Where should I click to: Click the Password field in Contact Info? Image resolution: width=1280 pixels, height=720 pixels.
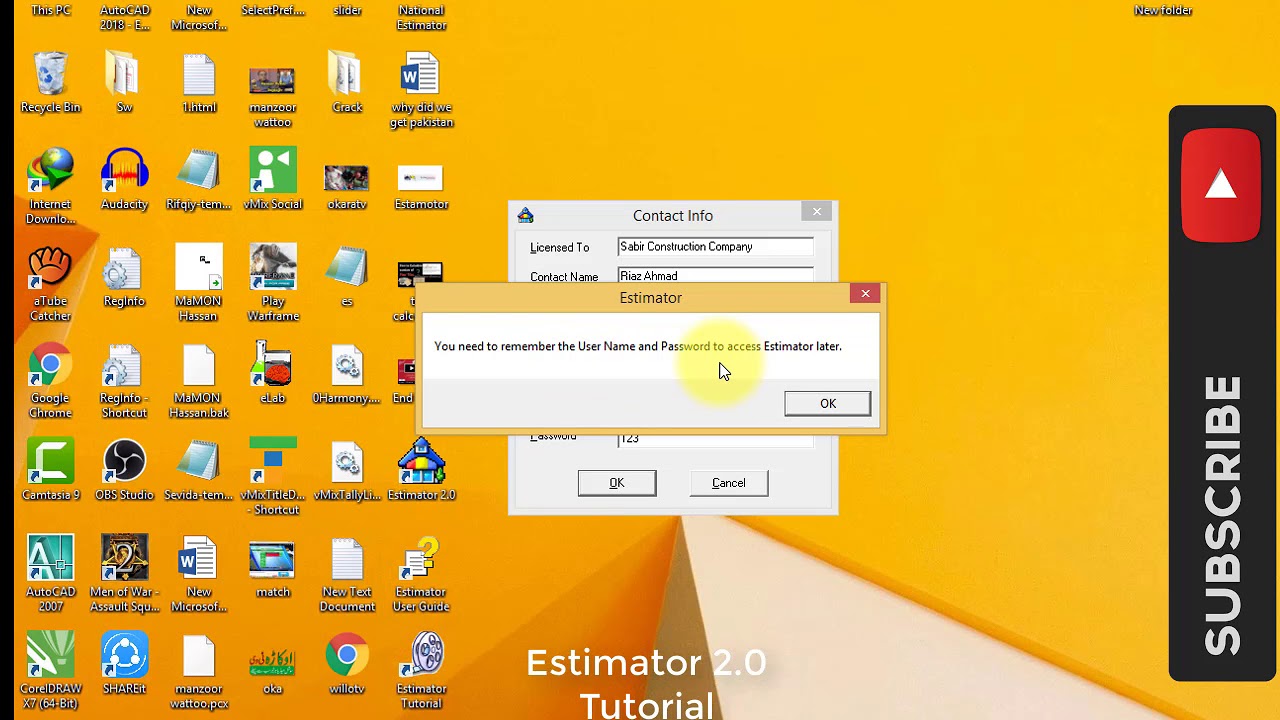click(715, 438)
